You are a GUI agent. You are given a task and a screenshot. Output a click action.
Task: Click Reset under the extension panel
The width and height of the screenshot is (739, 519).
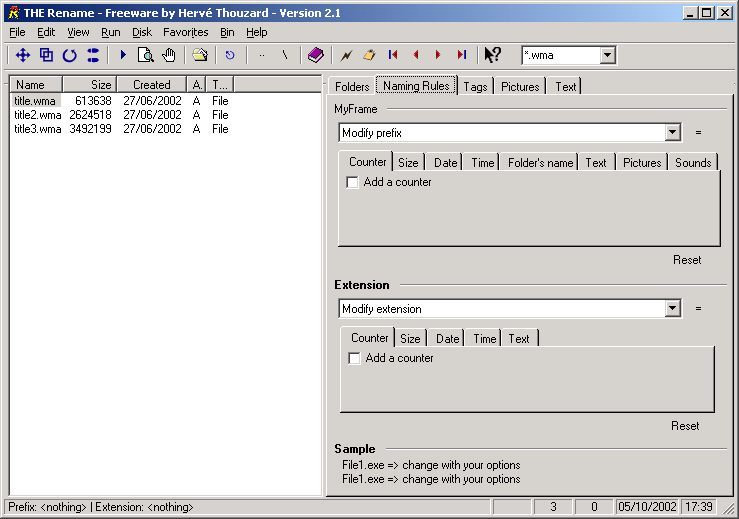[685, 426]
